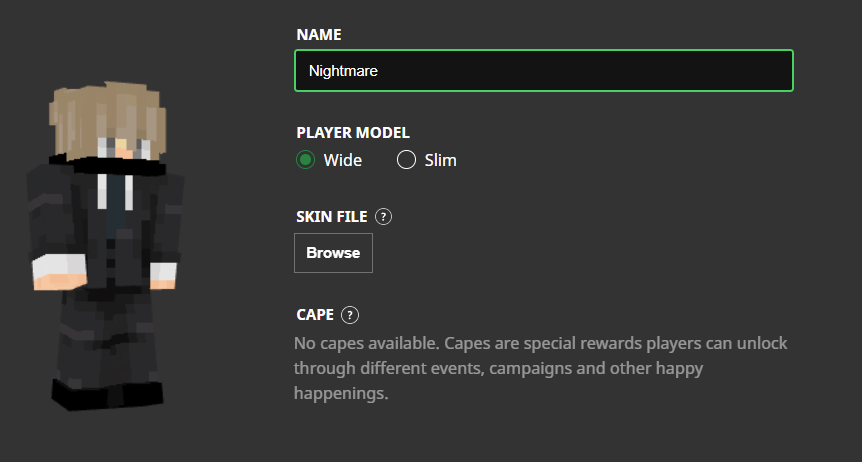Click the 'Slim' option label text
Image resolution: width=862 pixels, height=462 pixels.
pos(441,160)
